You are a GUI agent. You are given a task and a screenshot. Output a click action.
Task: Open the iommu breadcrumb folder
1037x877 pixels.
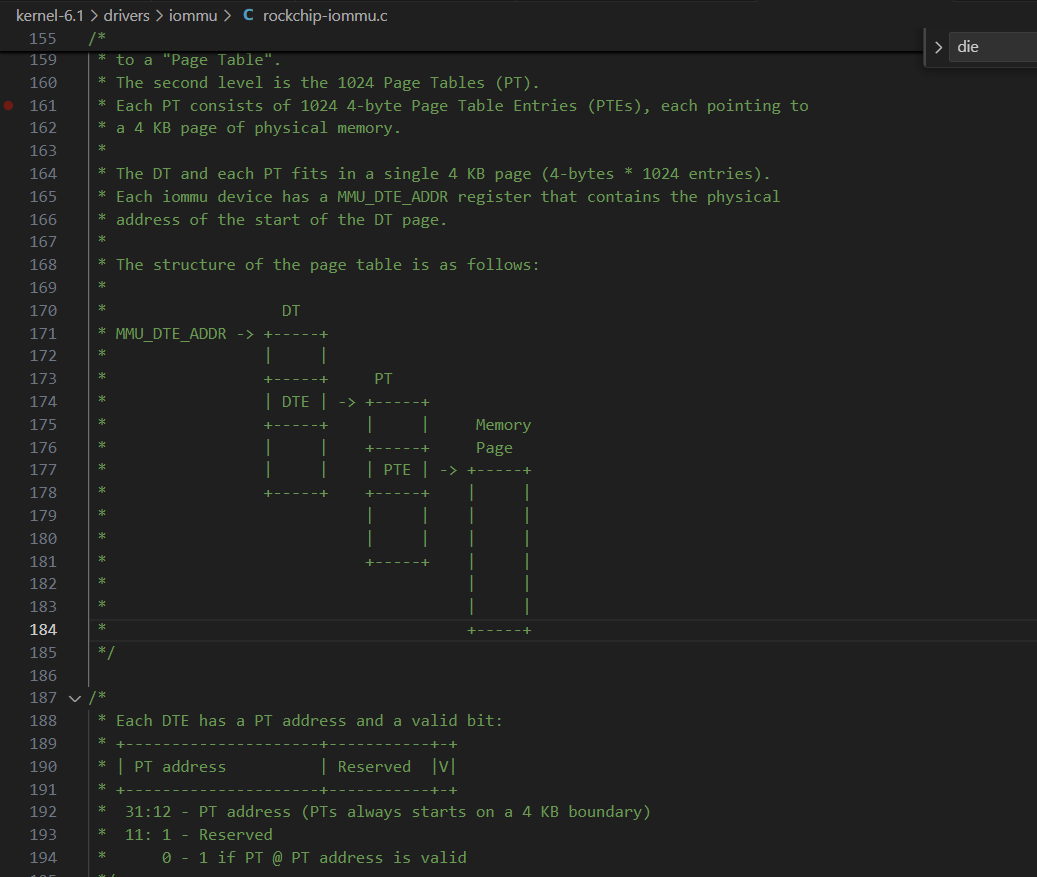pyautogui.click(x=194, y=16)
